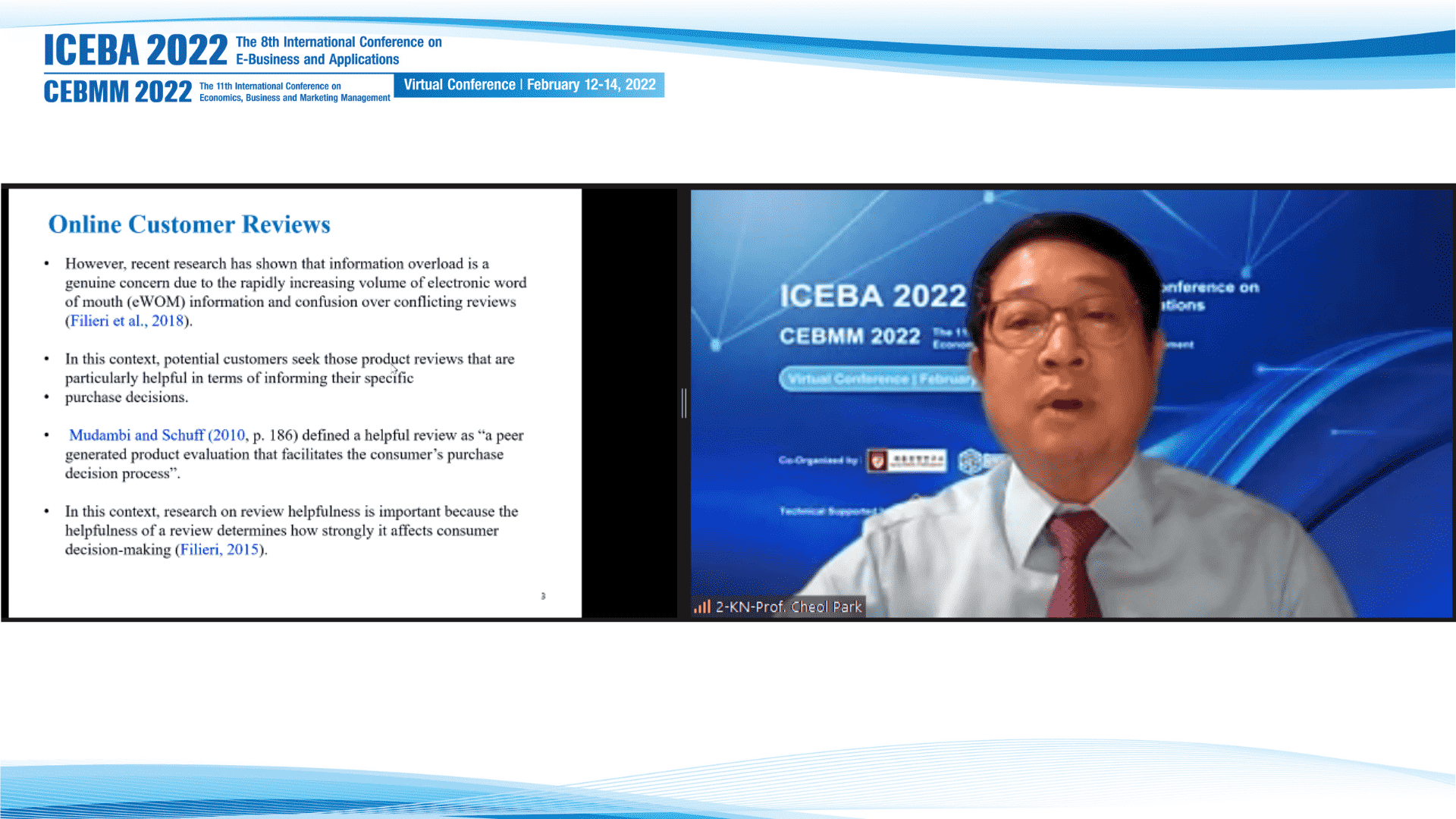Click 'CEBMM 2022' text in video backdrop

(x=850, y=336)
